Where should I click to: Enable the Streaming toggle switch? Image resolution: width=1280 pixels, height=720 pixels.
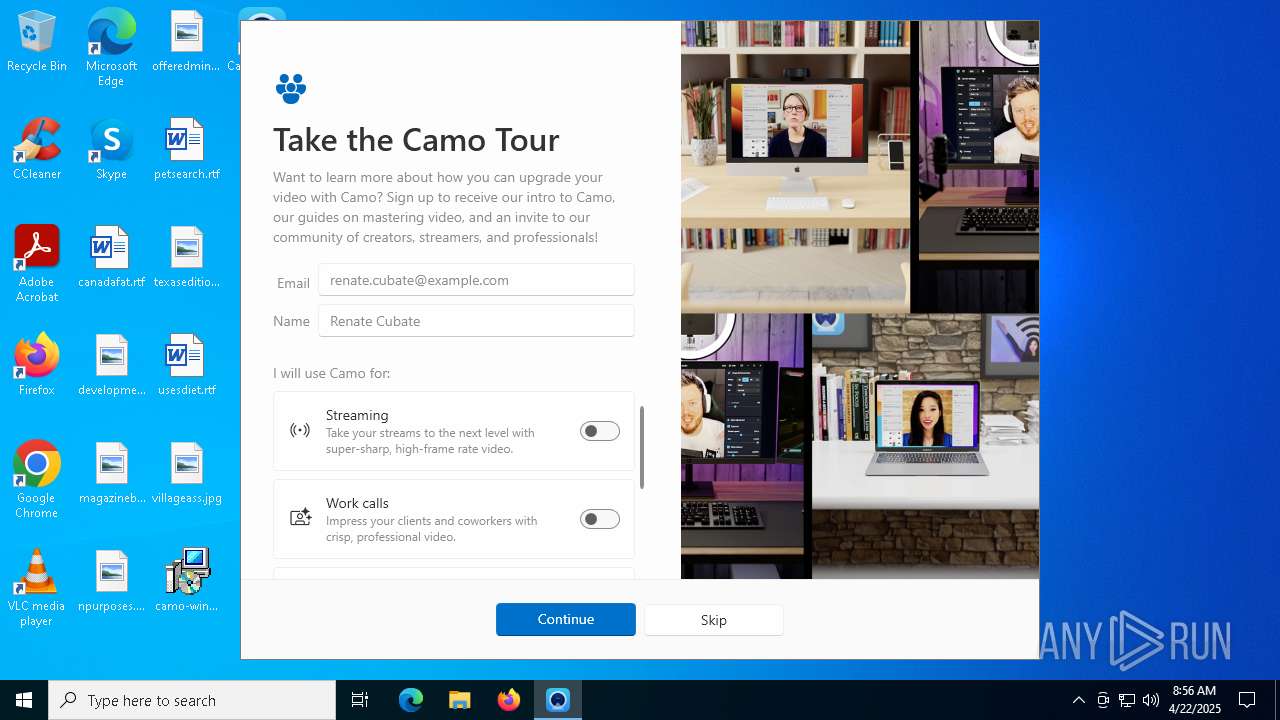[x=600, y=431]
